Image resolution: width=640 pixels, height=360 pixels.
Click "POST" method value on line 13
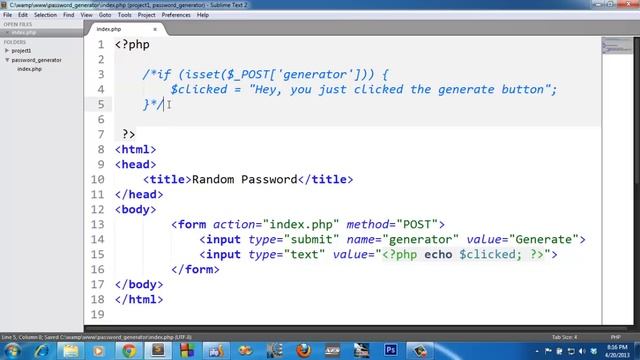(417, 224)
